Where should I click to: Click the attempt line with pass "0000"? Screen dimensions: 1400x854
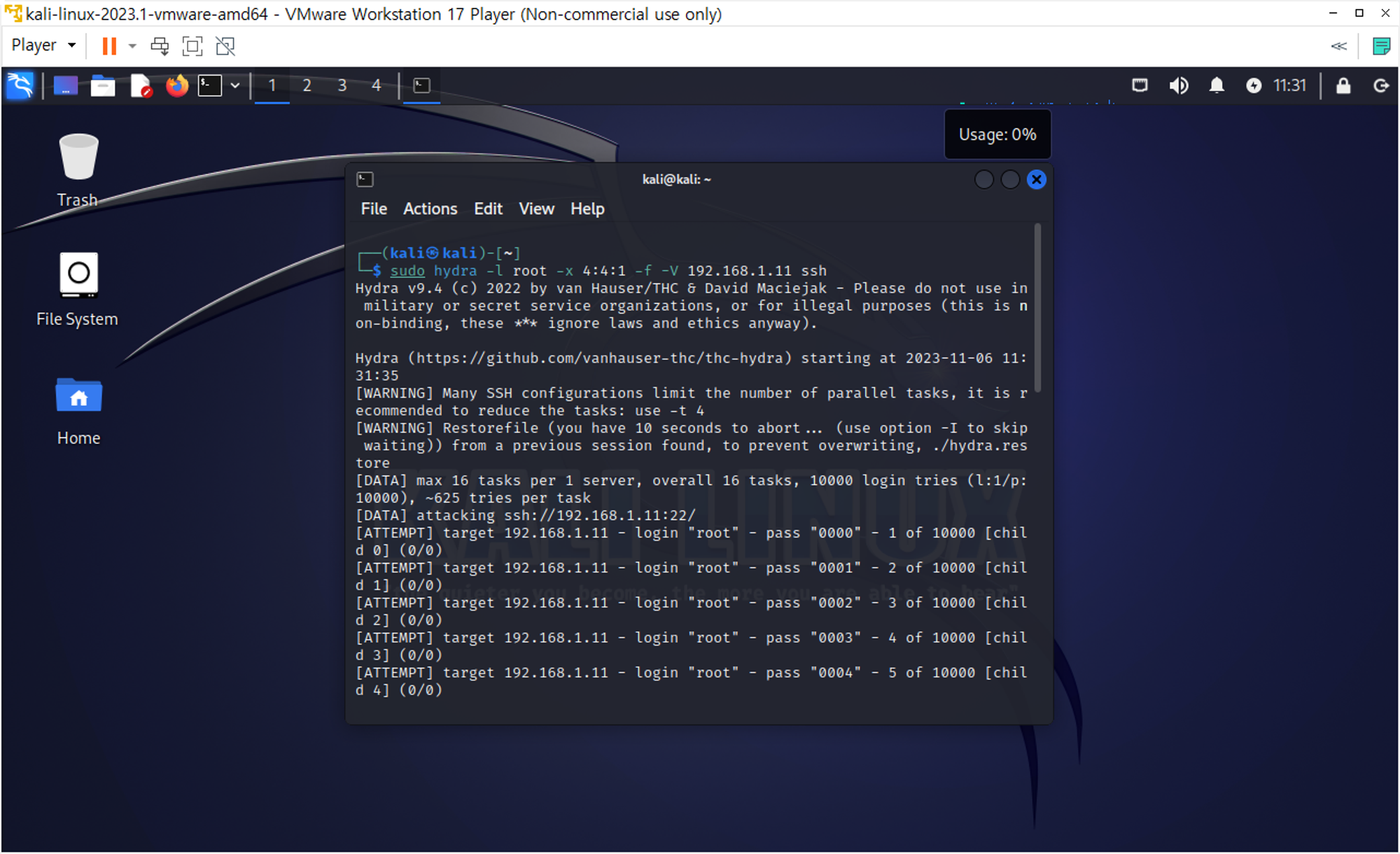point(691,542)
